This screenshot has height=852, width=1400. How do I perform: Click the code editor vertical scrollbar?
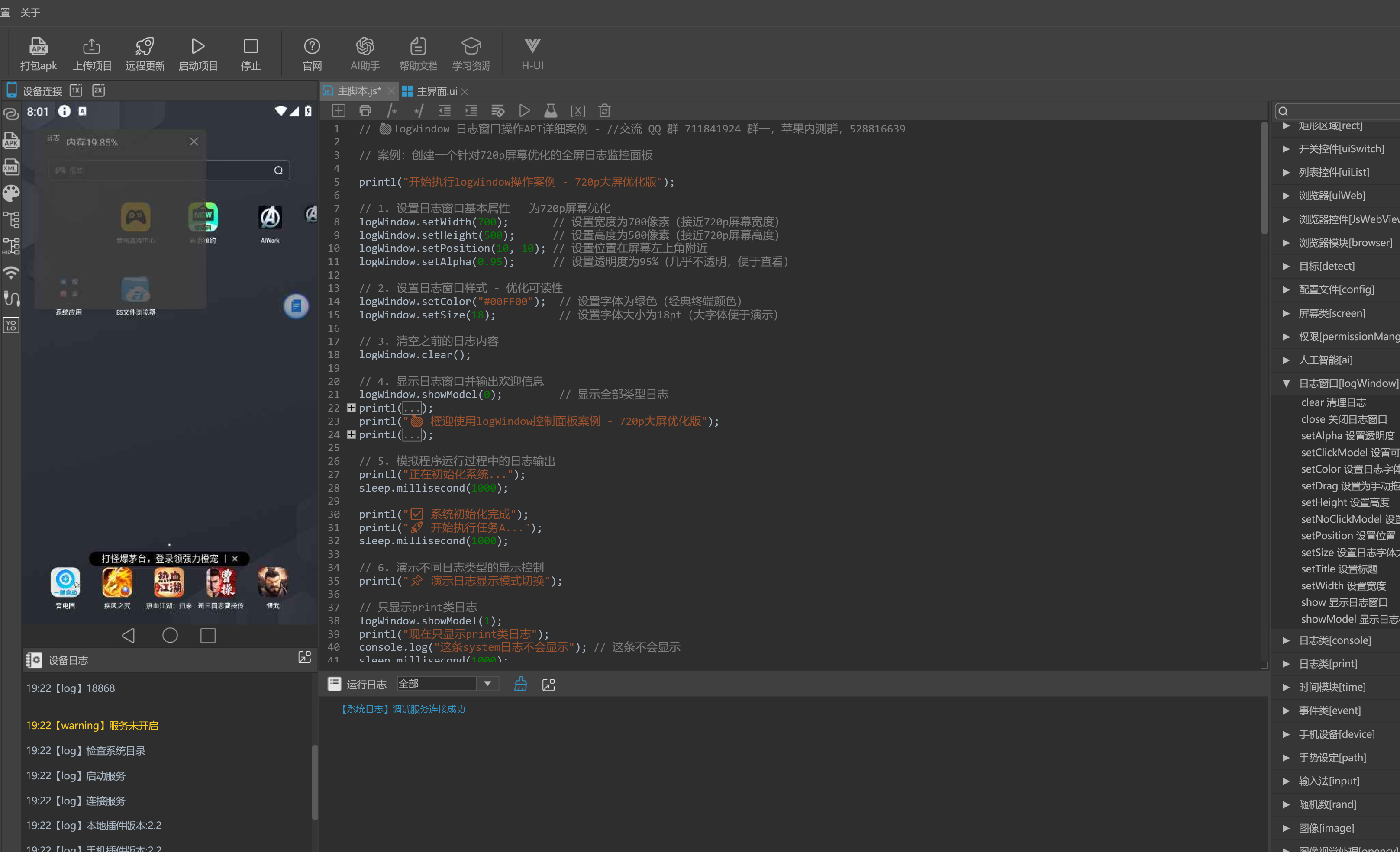click(x=1264, y=177)
